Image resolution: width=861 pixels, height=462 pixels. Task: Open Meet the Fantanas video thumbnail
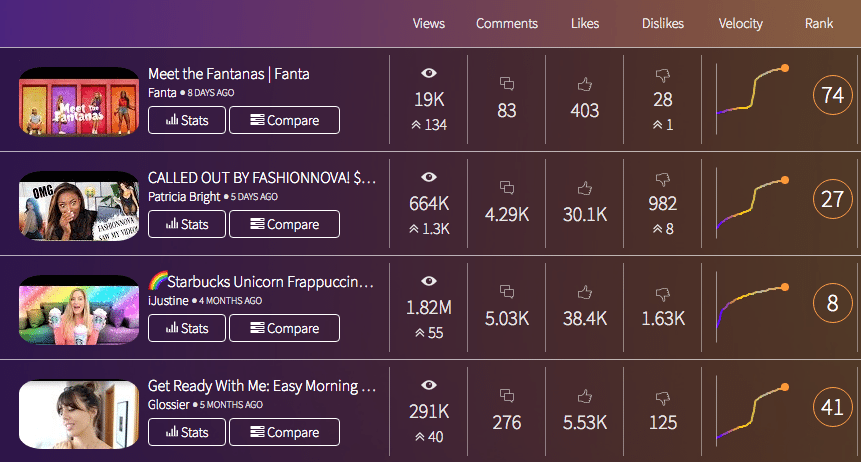pyautogui.click(x=79, y=101)
